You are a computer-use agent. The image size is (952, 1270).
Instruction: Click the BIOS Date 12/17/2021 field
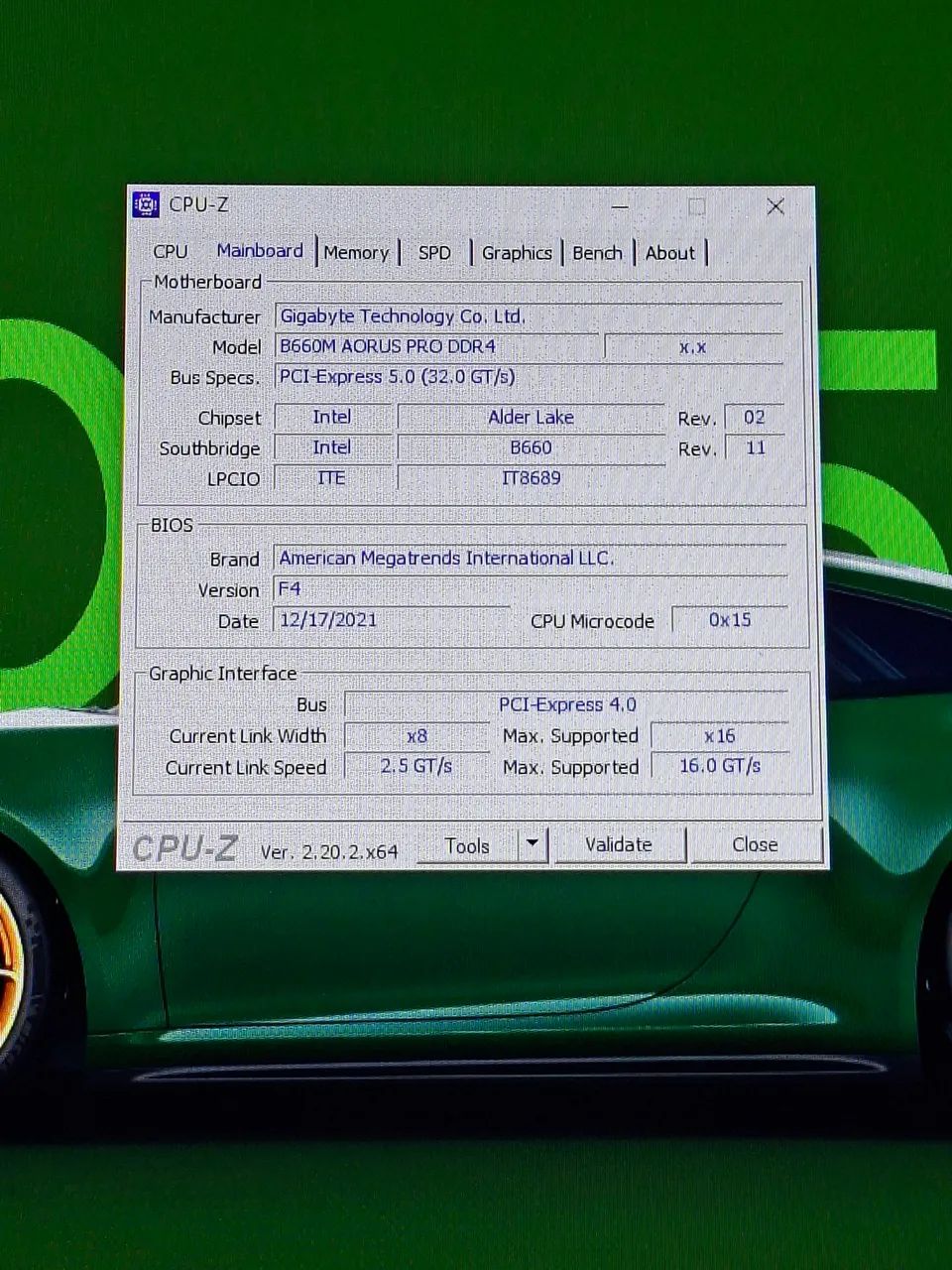coord(391,620)
